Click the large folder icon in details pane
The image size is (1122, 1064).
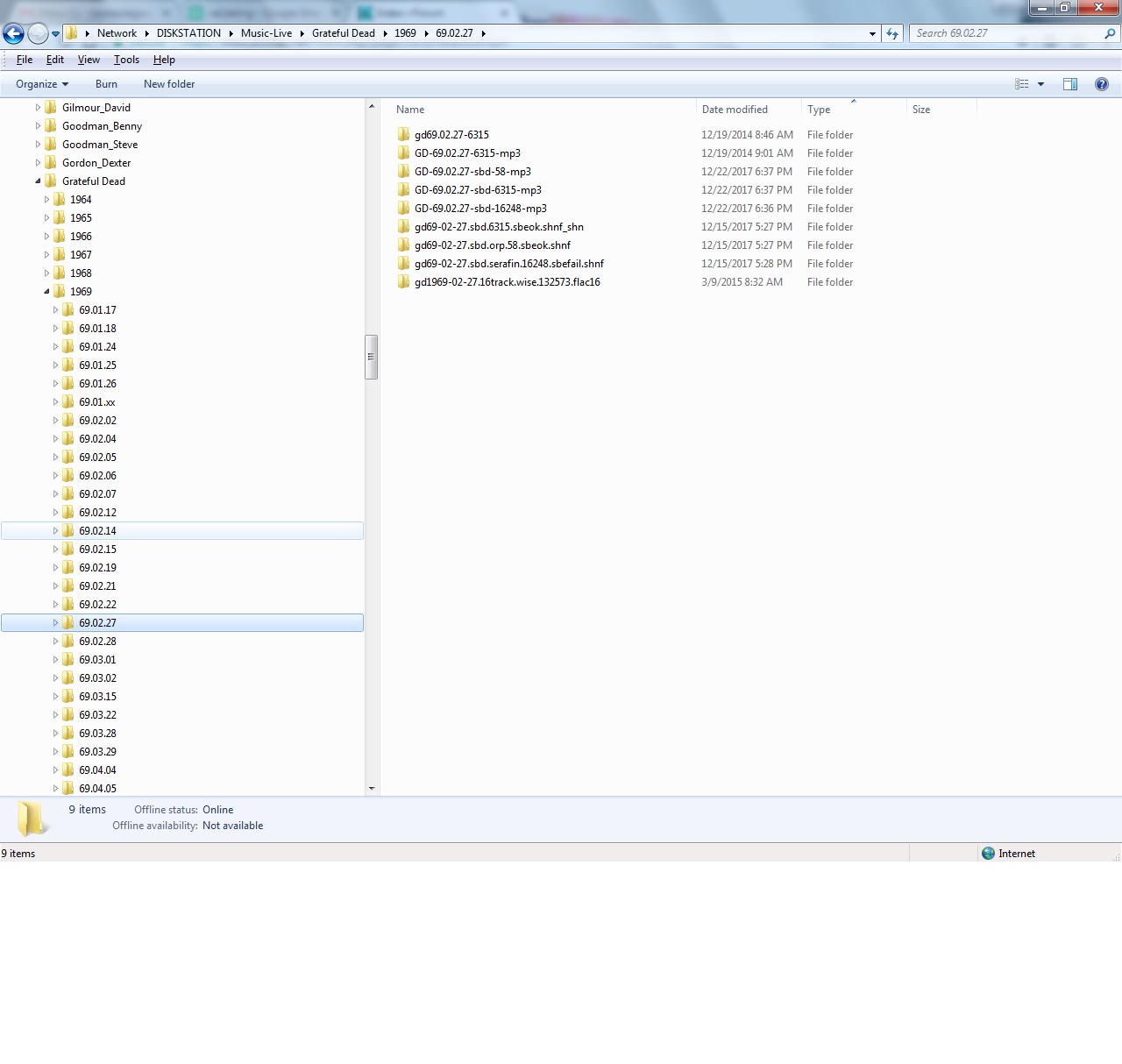pos(32,819)
